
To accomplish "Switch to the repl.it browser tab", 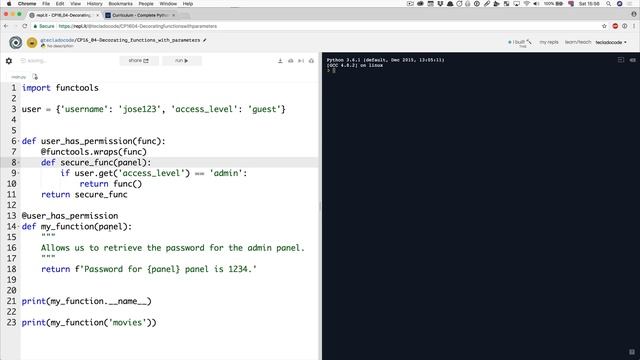I will tap(64, 15).
